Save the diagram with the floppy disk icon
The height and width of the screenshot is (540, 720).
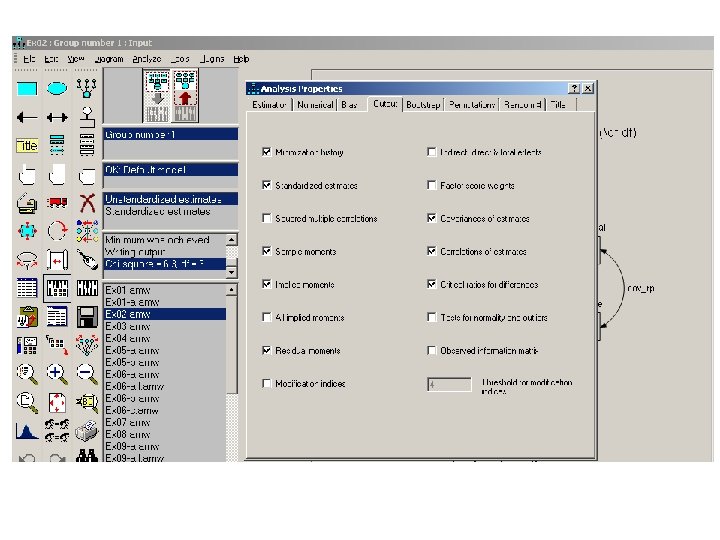click(x=87, y=317)
